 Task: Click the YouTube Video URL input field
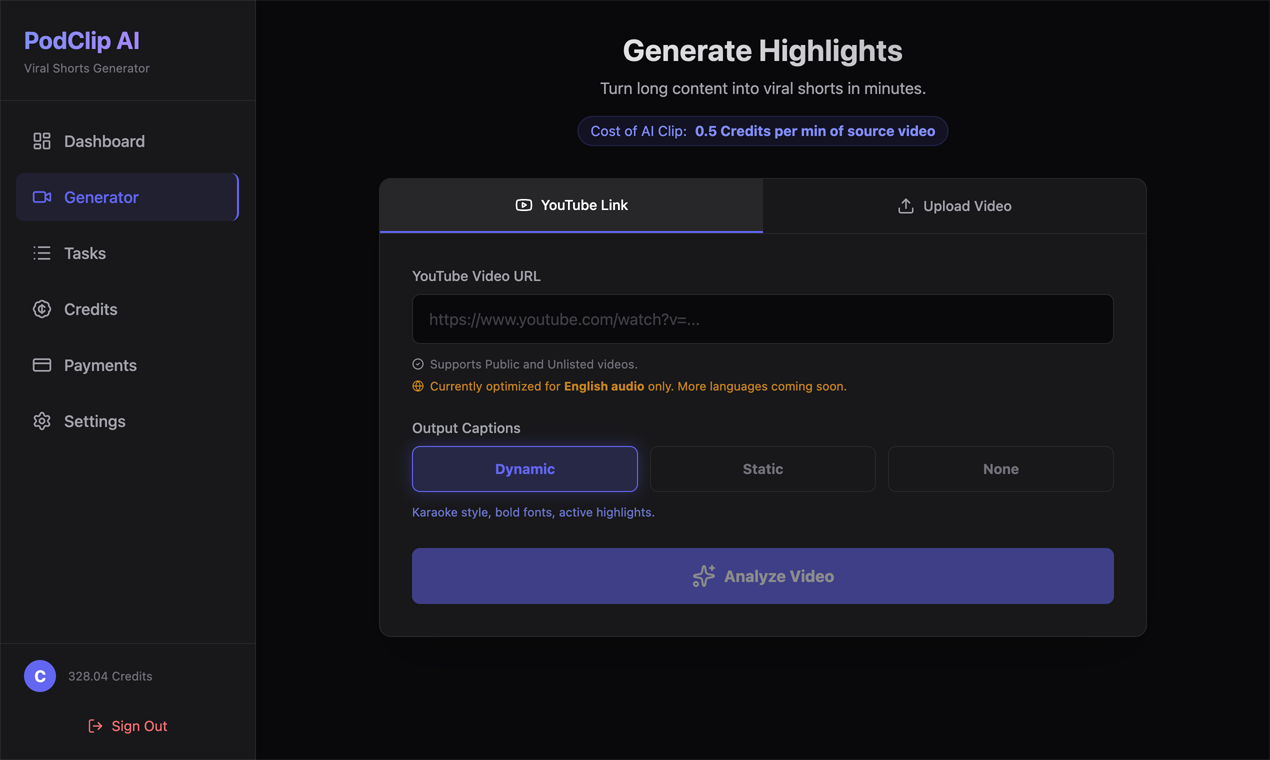pos(762,319)
